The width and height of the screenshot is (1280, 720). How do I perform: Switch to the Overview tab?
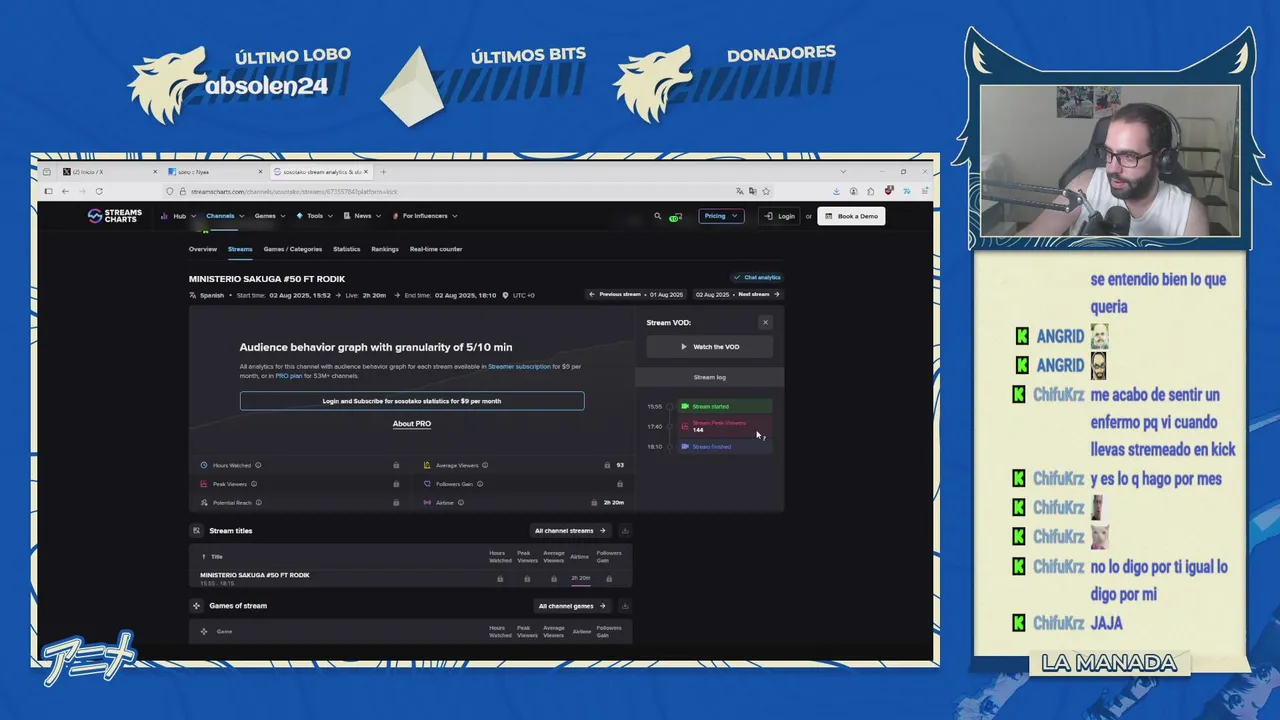203,249
